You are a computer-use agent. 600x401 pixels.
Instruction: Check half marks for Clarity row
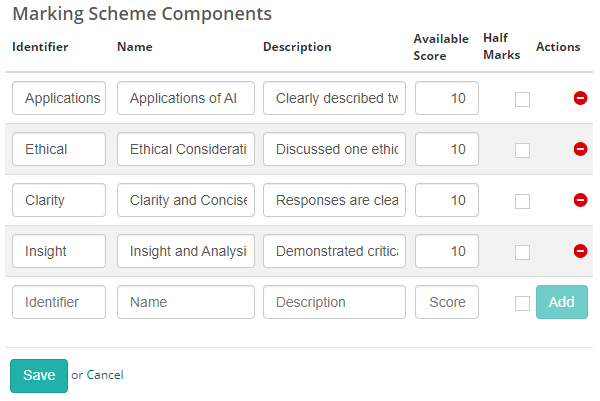tap(522, 201)
